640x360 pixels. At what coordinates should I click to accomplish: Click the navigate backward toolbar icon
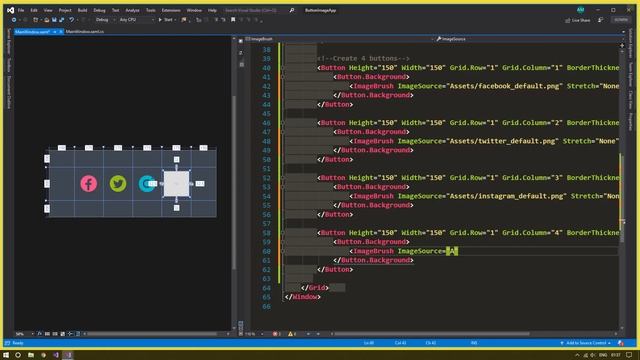(14, 20)
